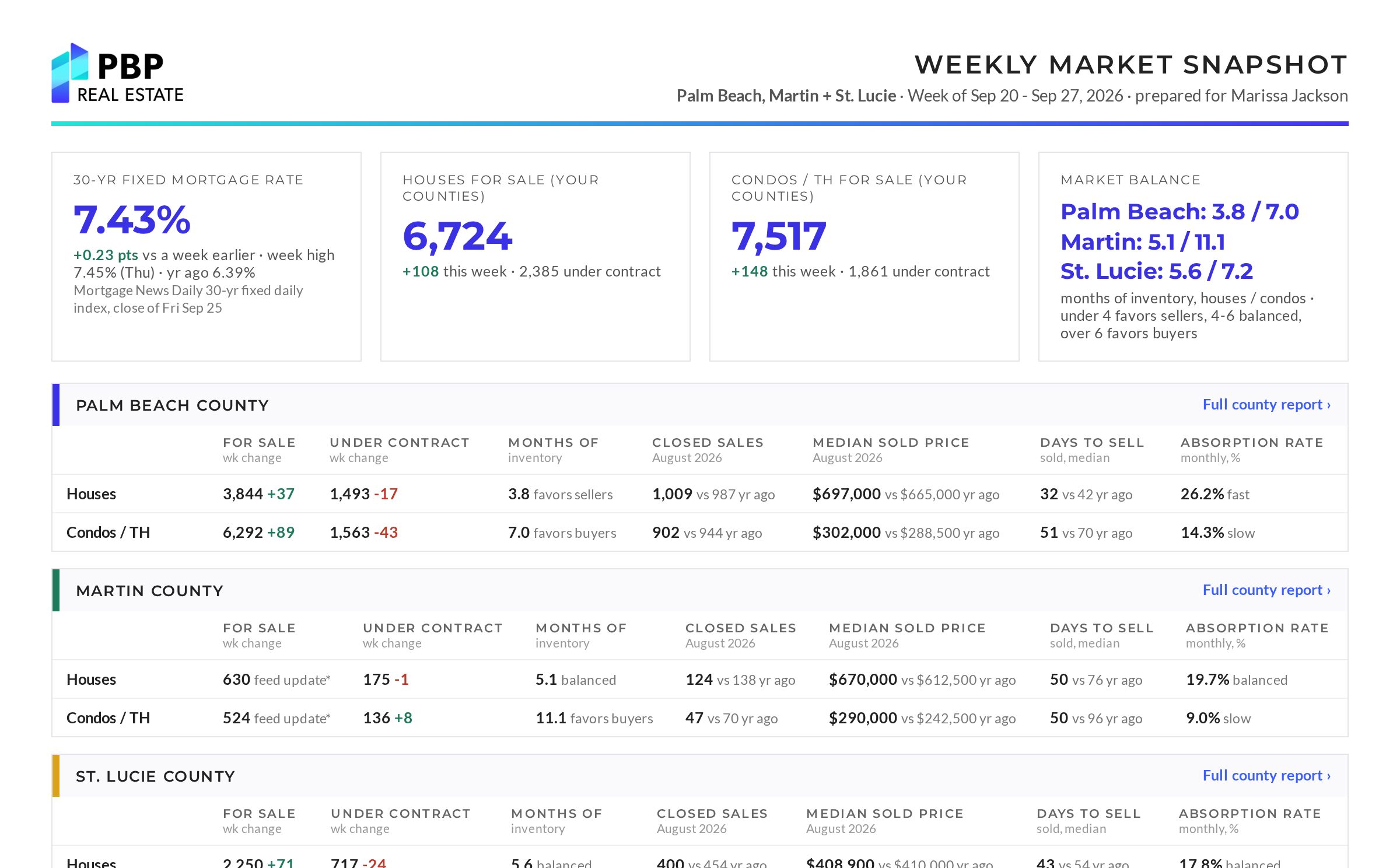This screenshot has height=868, width=1400.
Task: Click Martin: 5.1 / 11.1 market balance
Action: (x=1142, y=242)
